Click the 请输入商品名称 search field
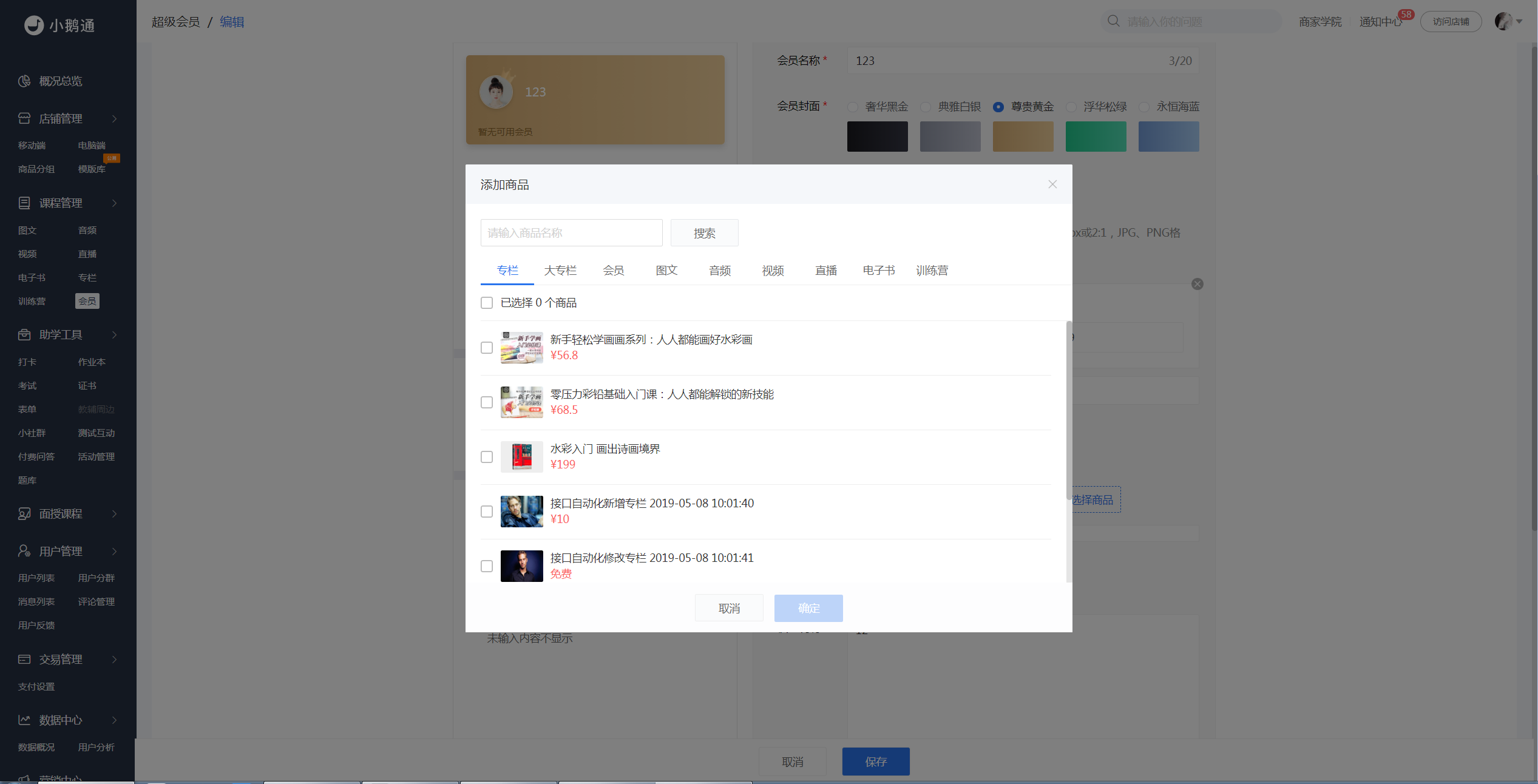The height and width of the screenshot is (784, 1538). click(x=571, y=233)
